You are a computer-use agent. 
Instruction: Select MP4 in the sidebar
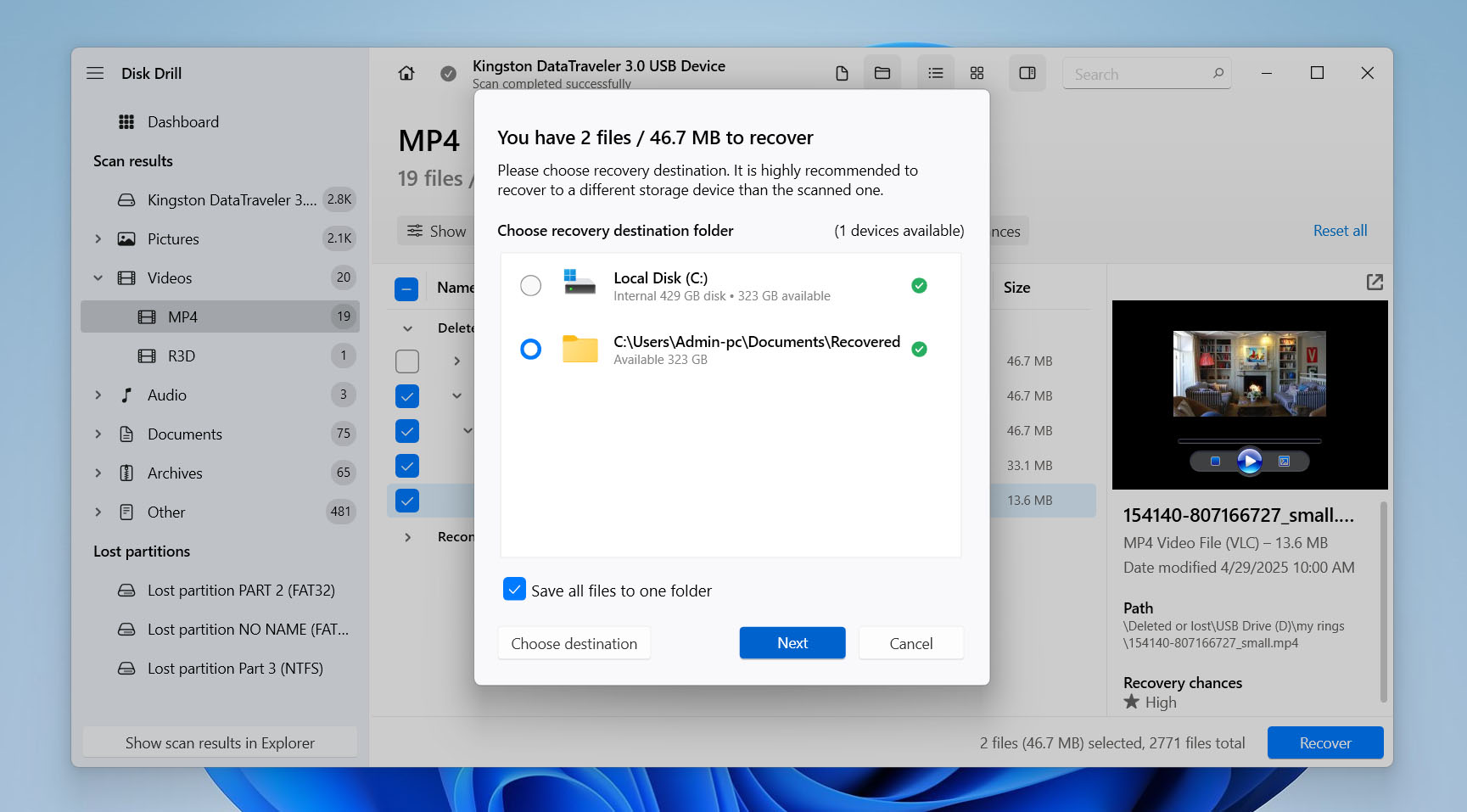pyautogui.click(x=220, y=316)
